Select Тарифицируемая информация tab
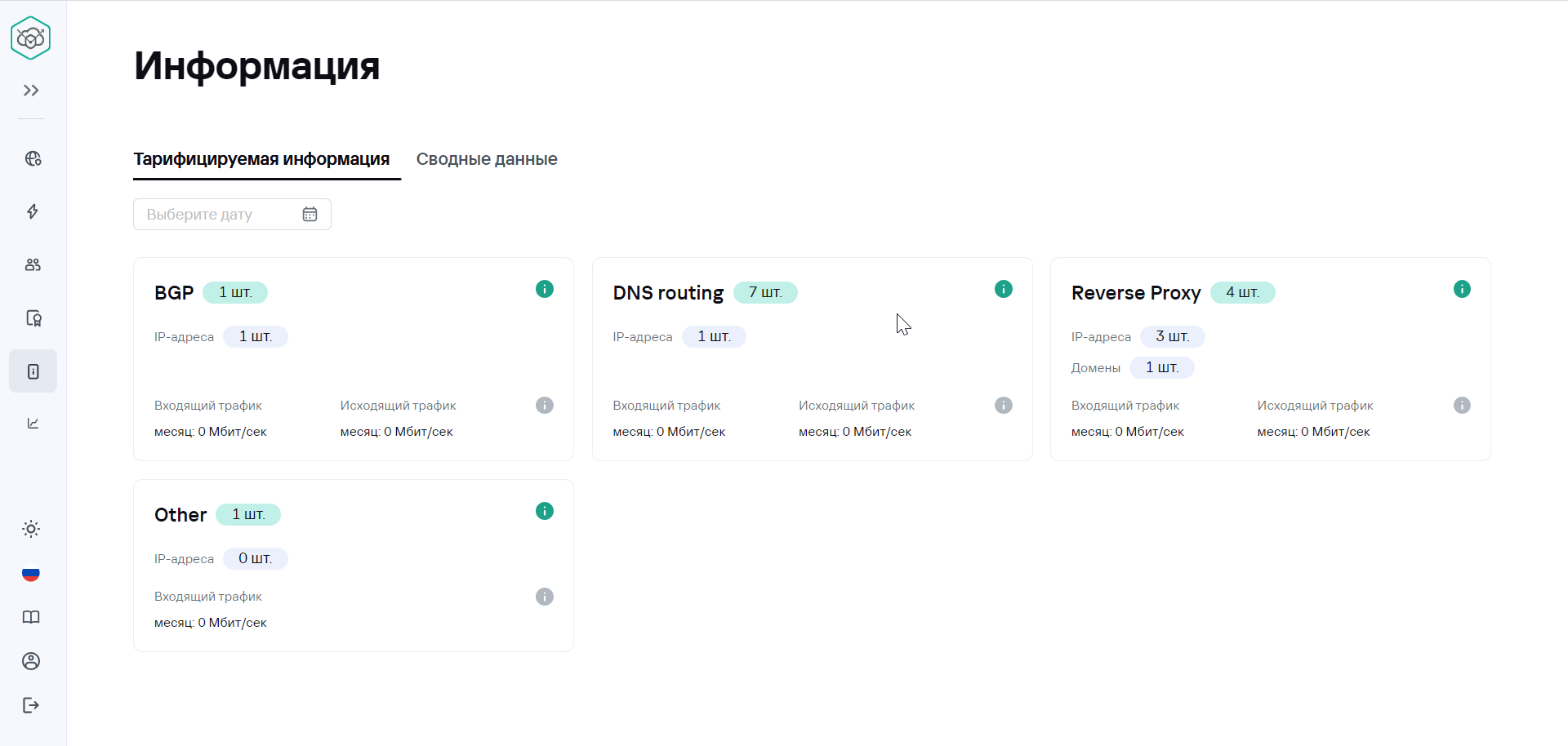The width and height of the screenshot is (1568, 746). pos(261,159)
